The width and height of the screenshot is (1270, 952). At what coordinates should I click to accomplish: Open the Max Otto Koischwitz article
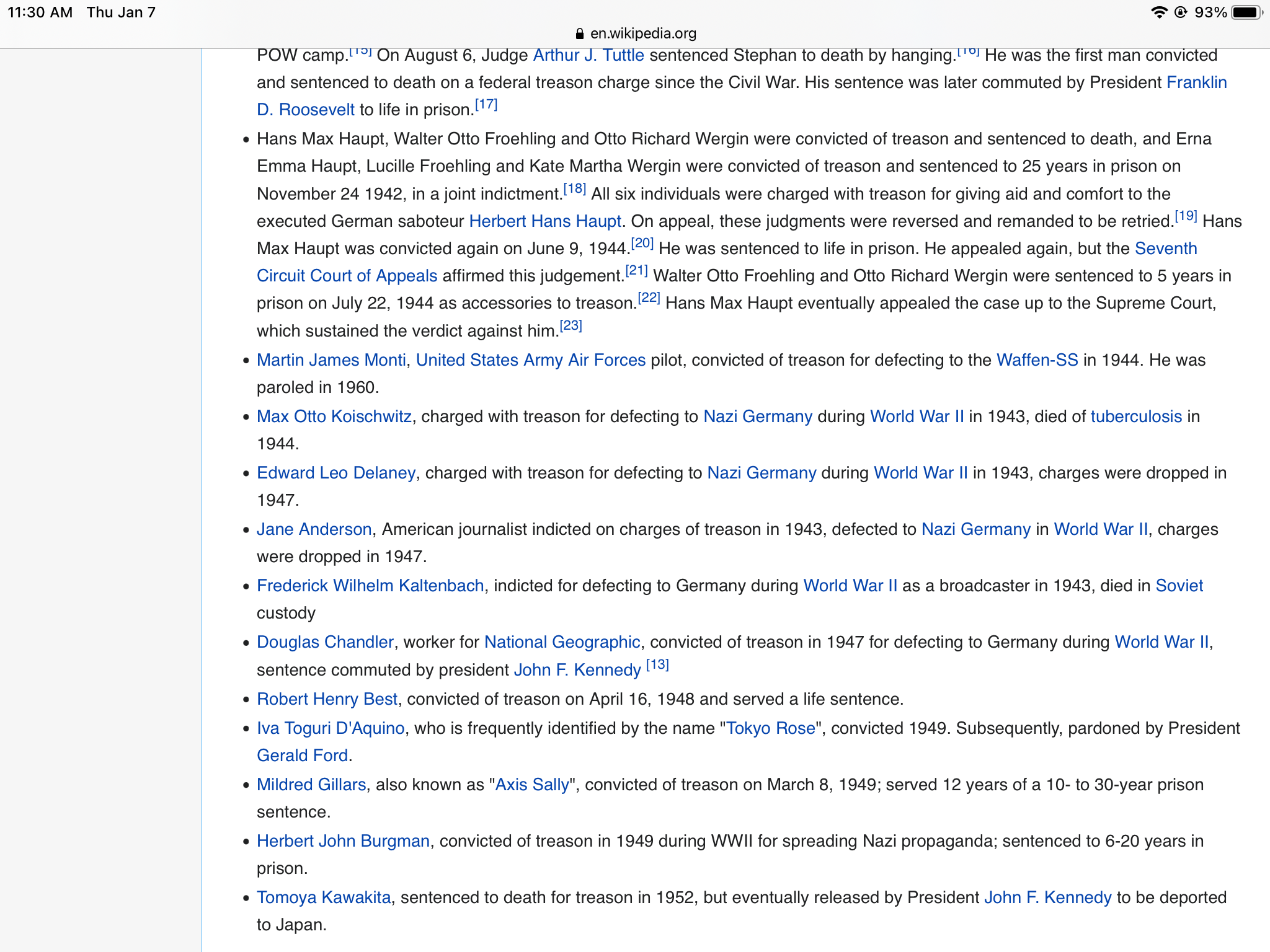click(334, 416)
